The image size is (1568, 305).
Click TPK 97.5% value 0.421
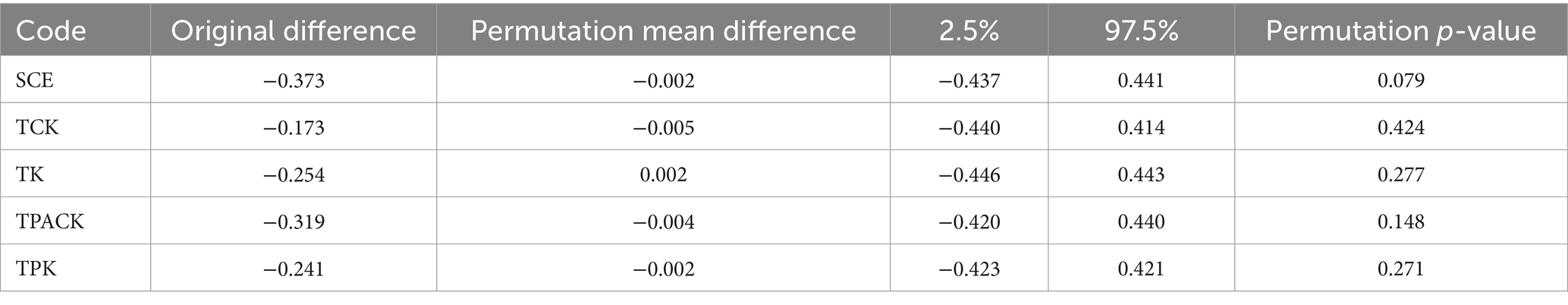click(1141, 269)
